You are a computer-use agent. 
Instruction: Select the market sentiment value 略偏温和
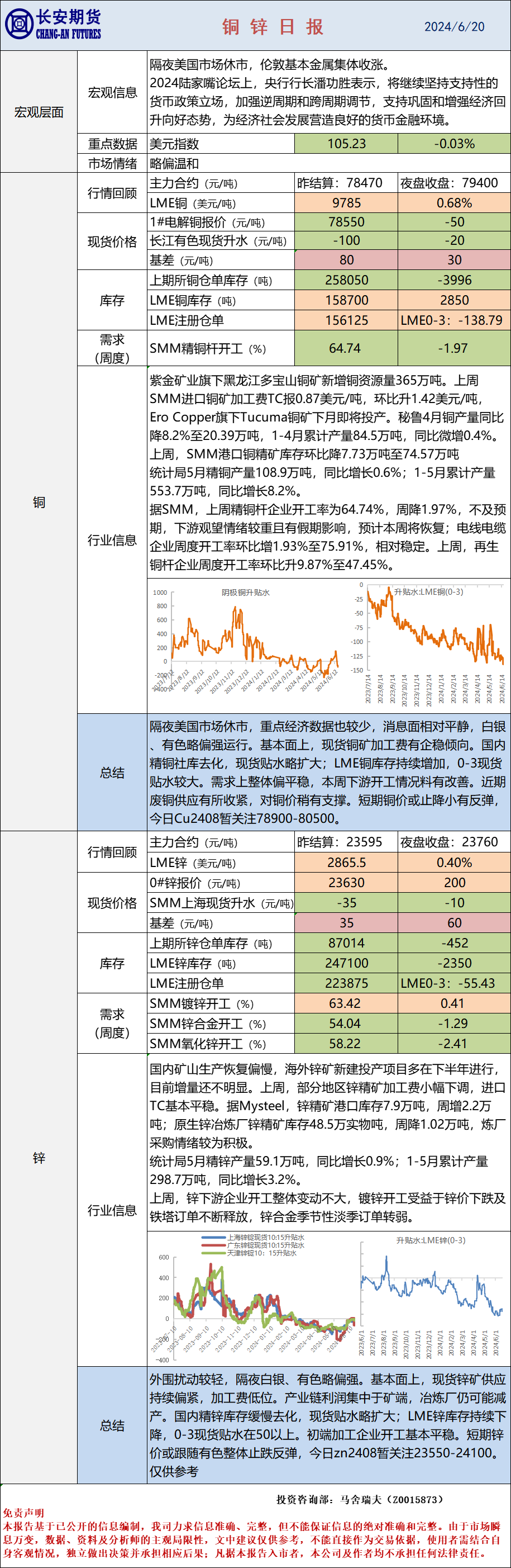click(174, 163)
